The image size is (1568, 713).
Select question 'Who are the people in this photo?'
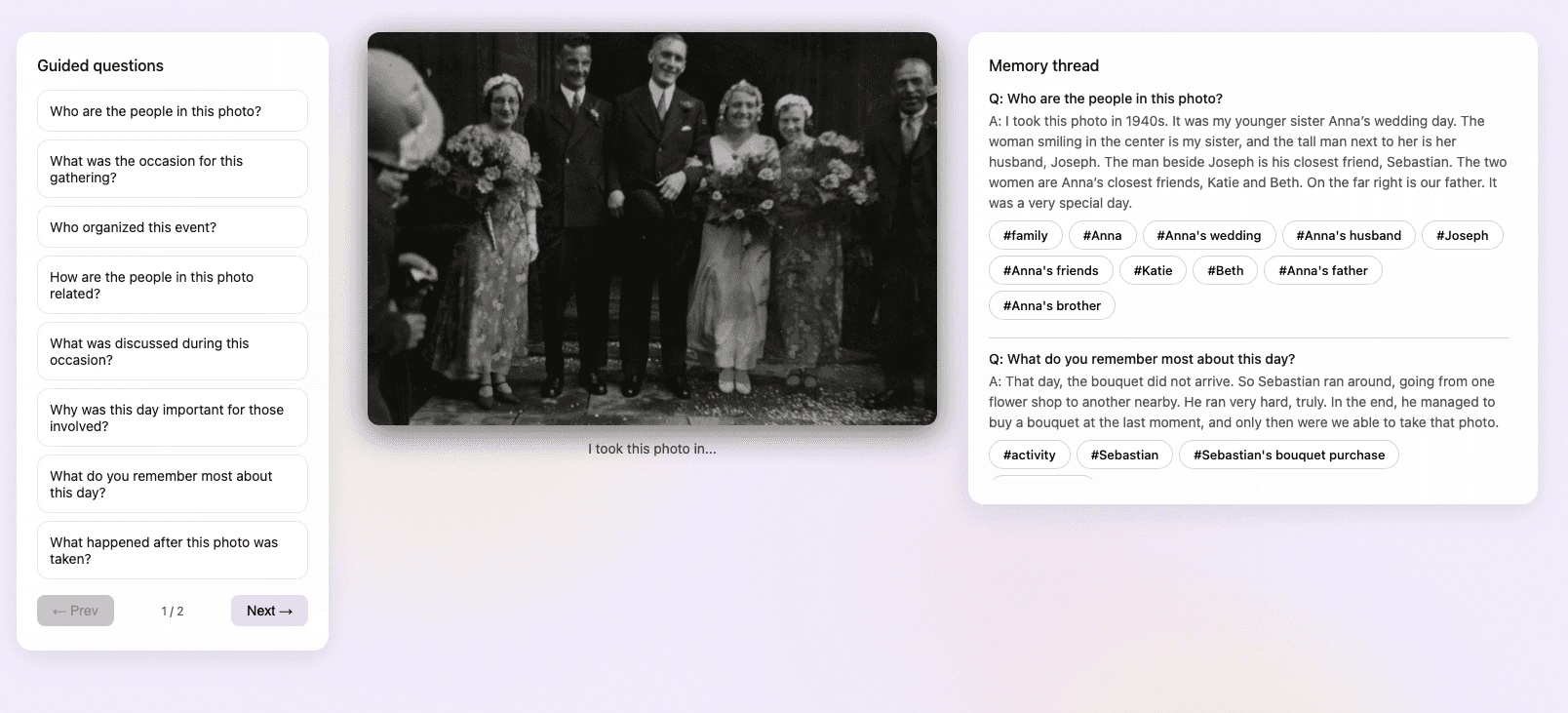(x=173, y=111)
